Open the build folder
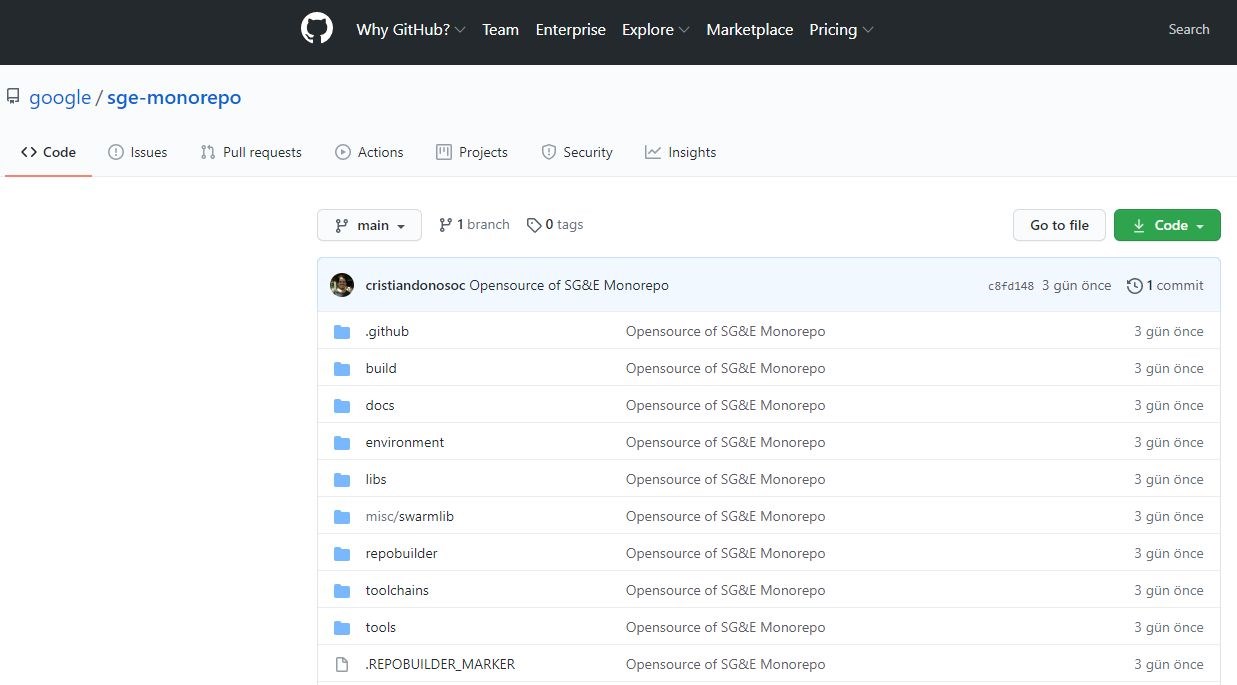This screenshot has width=1237, height=685. [x=381, y=368]
